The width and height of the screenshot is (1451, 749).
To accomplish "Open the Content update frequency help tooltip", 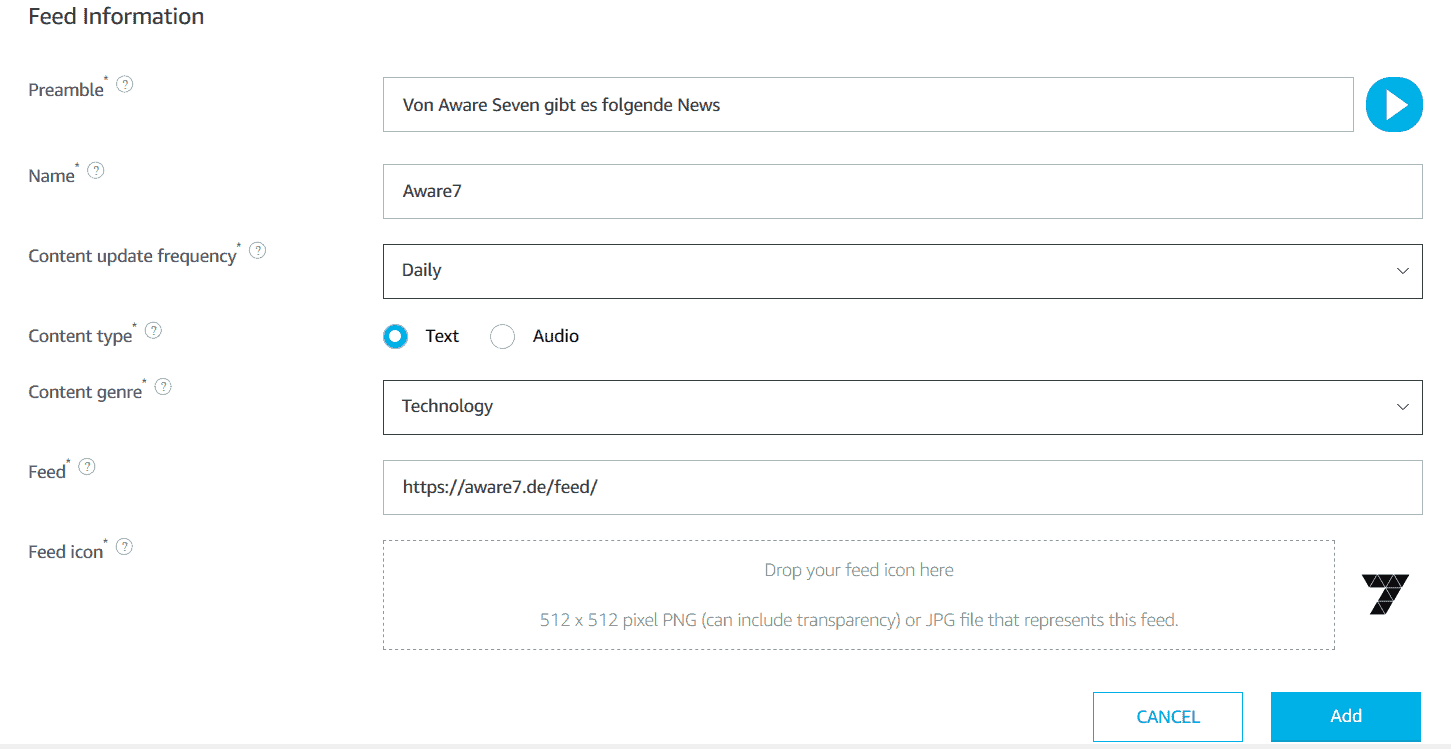I will click(257, 250).
